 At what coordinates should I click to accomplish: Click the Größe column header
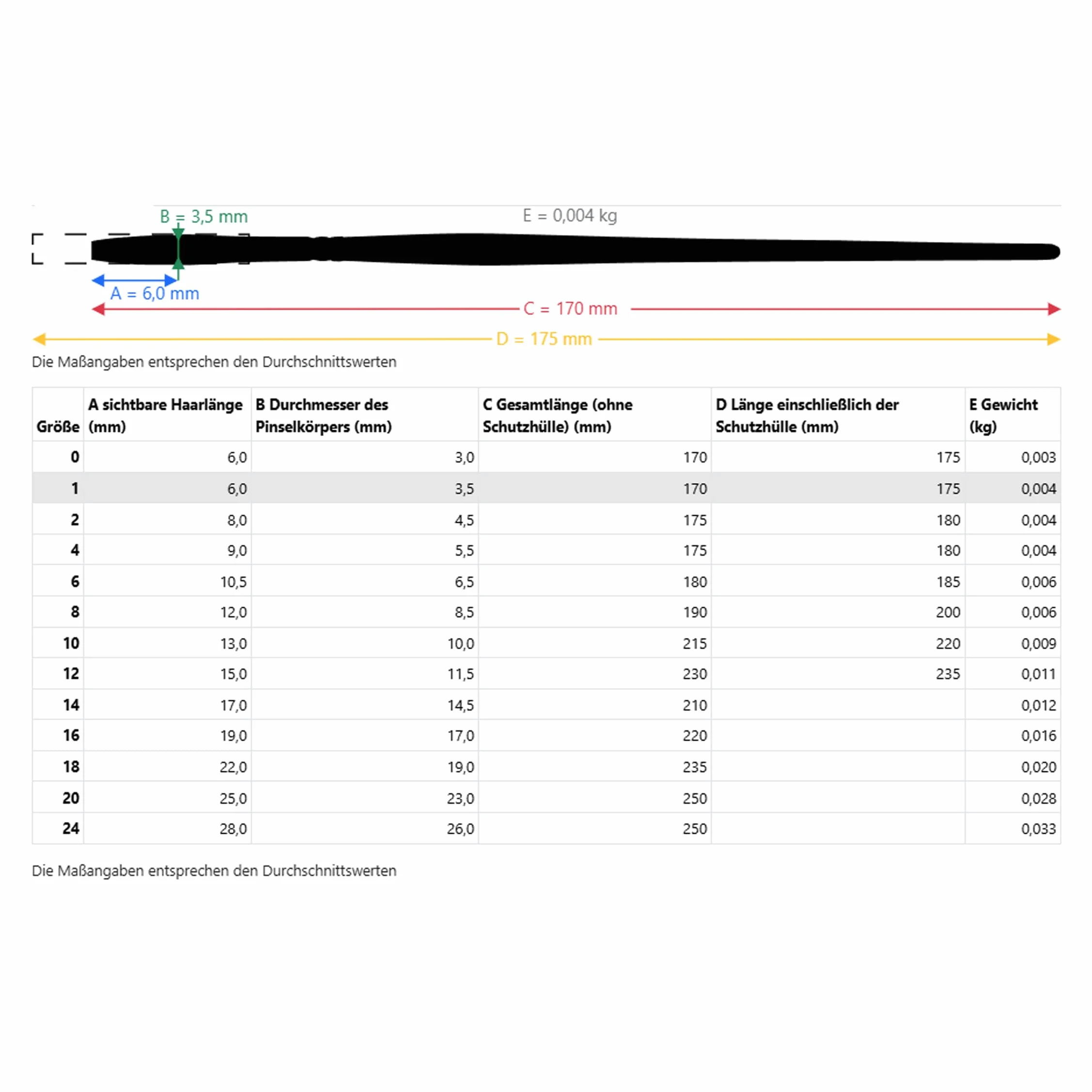[x=58, y=414]
